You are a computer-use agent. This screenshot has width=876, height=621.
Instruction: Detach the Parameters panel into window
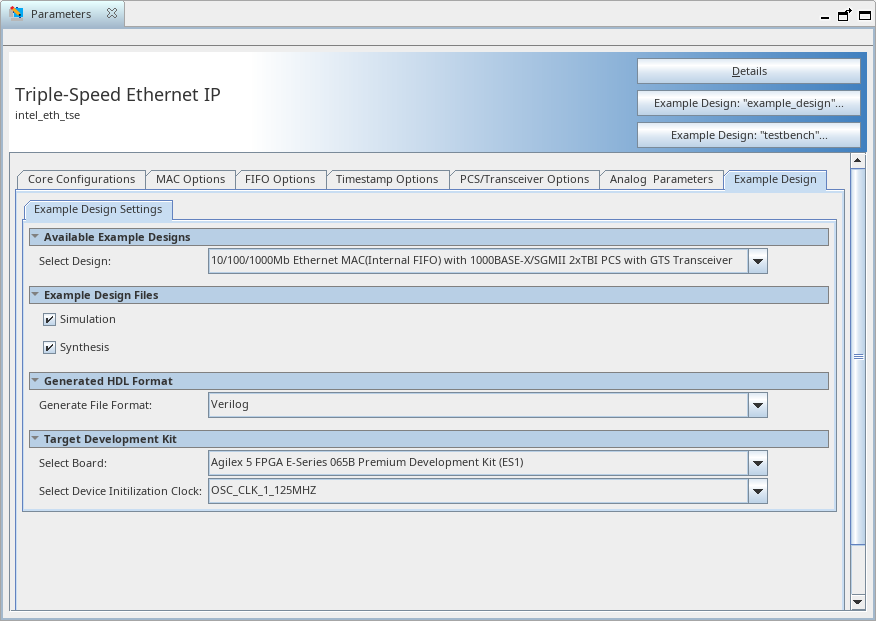tap(845, 15)
